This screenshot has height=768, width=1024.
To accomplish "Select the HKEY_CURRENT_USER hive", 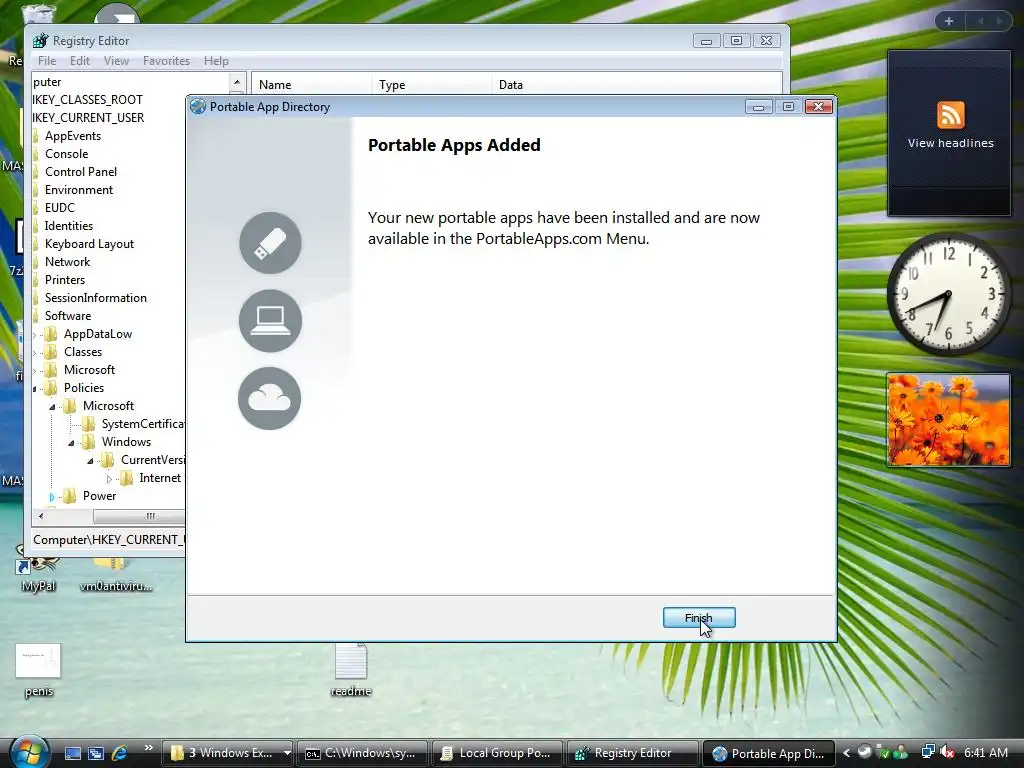I will (88, 118).
